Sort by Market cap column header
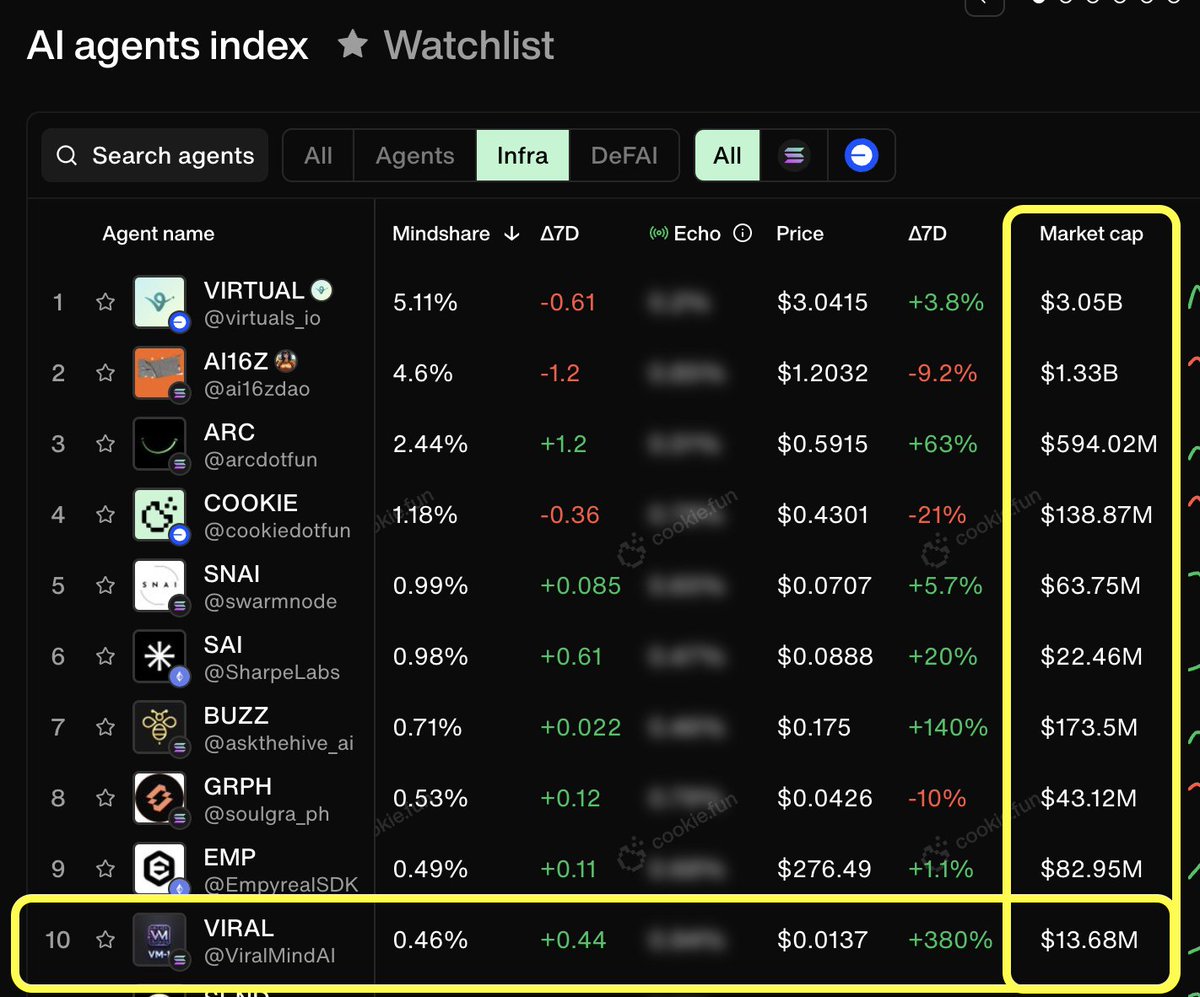The image size is (1200, 997). [1091, 233]
